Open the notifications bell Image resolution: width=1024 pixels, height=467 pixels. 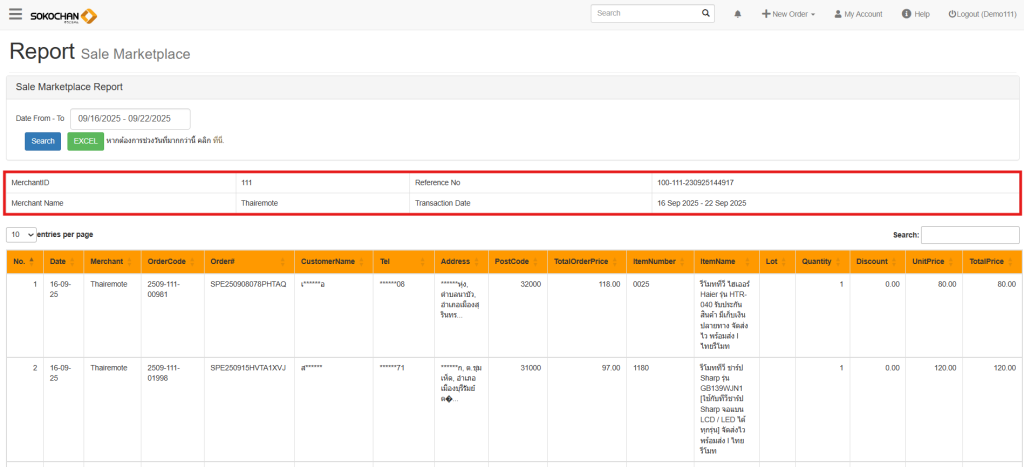pyautogui.click(x=738, y=14)
